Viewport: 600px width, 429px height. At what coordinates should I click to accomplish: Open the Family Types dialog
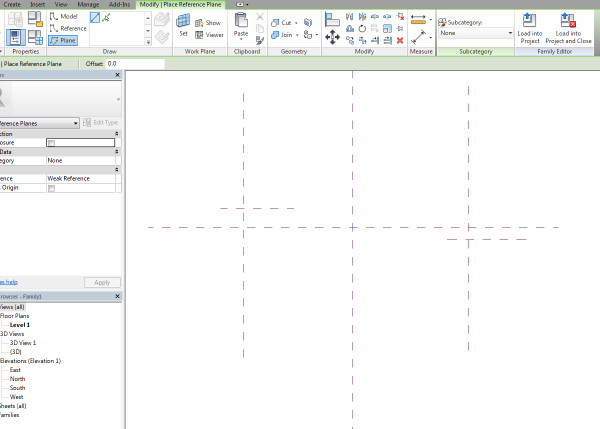click(x=36, y=38)
